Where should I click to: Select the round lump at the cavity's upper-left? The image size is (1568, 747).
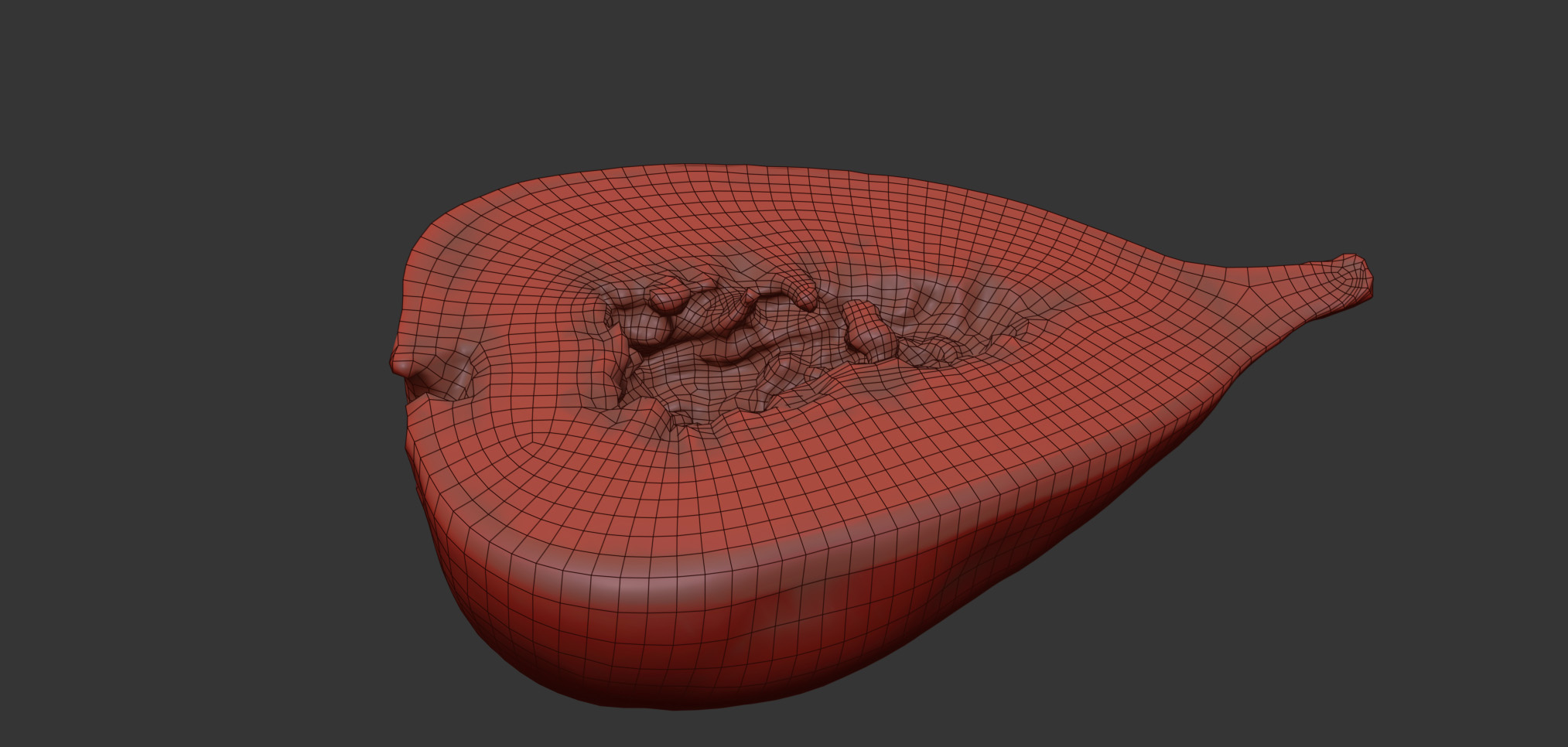pos(665,295)
